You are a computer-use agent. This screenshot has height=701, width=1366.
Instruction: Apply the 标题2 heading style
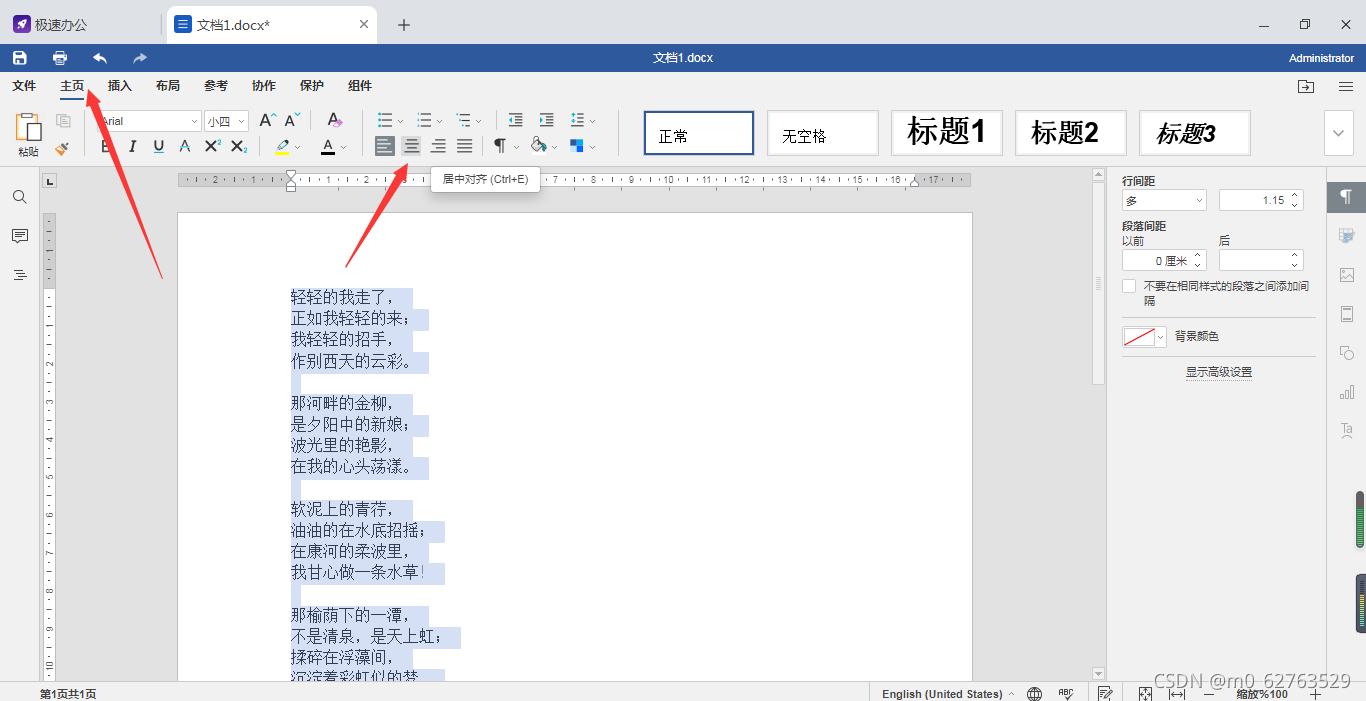[1070, 133]
